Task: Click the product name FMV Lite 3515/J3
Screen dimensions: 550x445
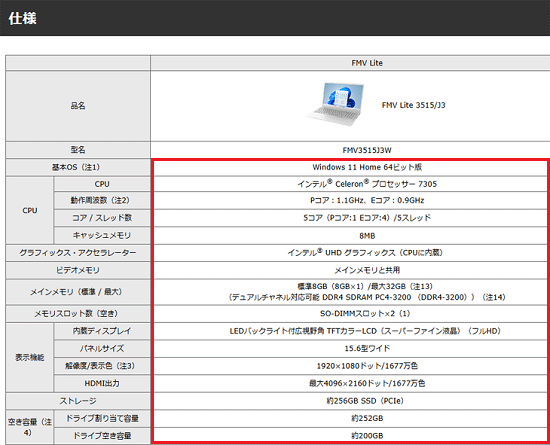Action: click(414, 105)
